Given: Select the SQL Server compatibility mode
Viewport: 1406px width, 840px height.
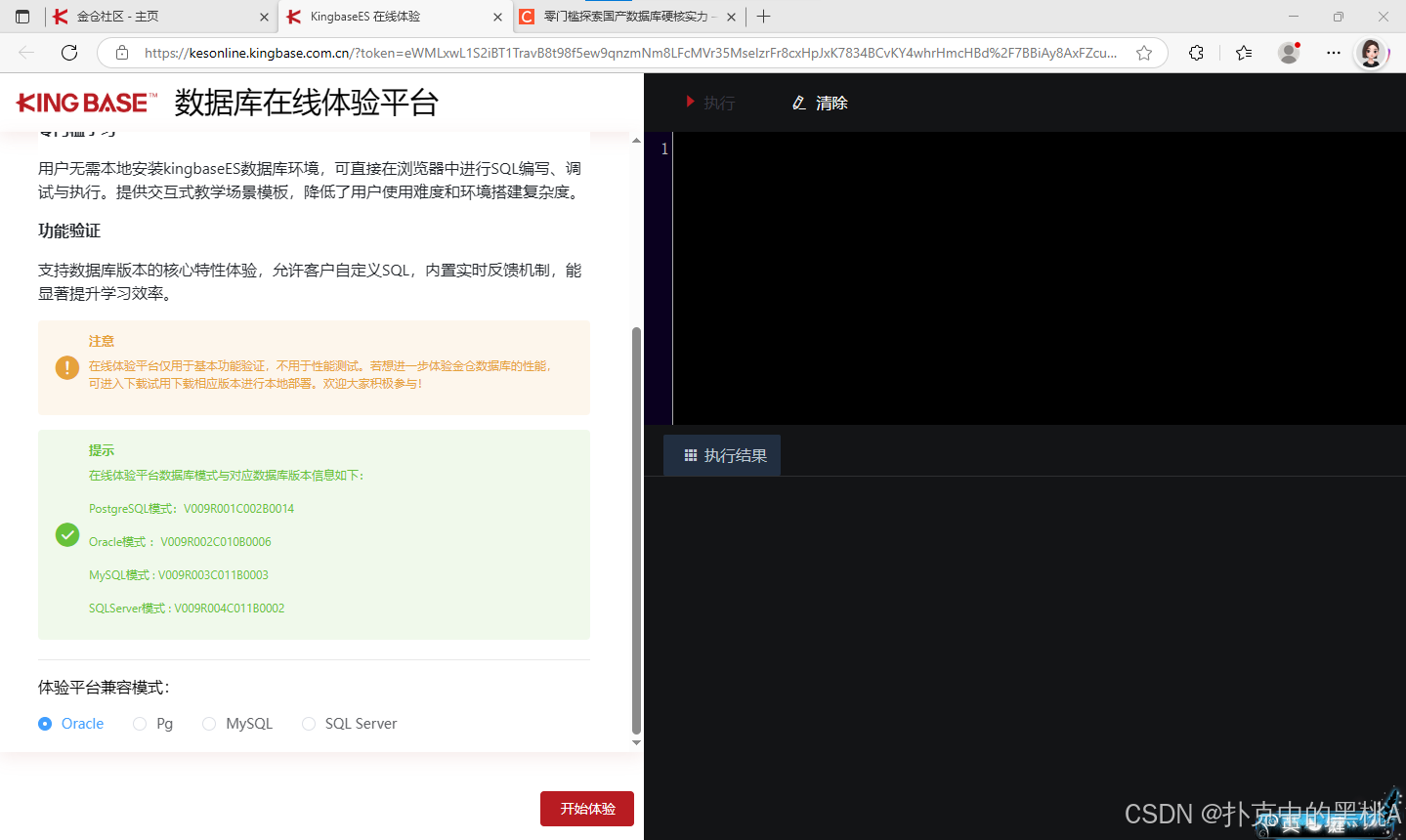Looking at the screenshot, I should point(350,724).
